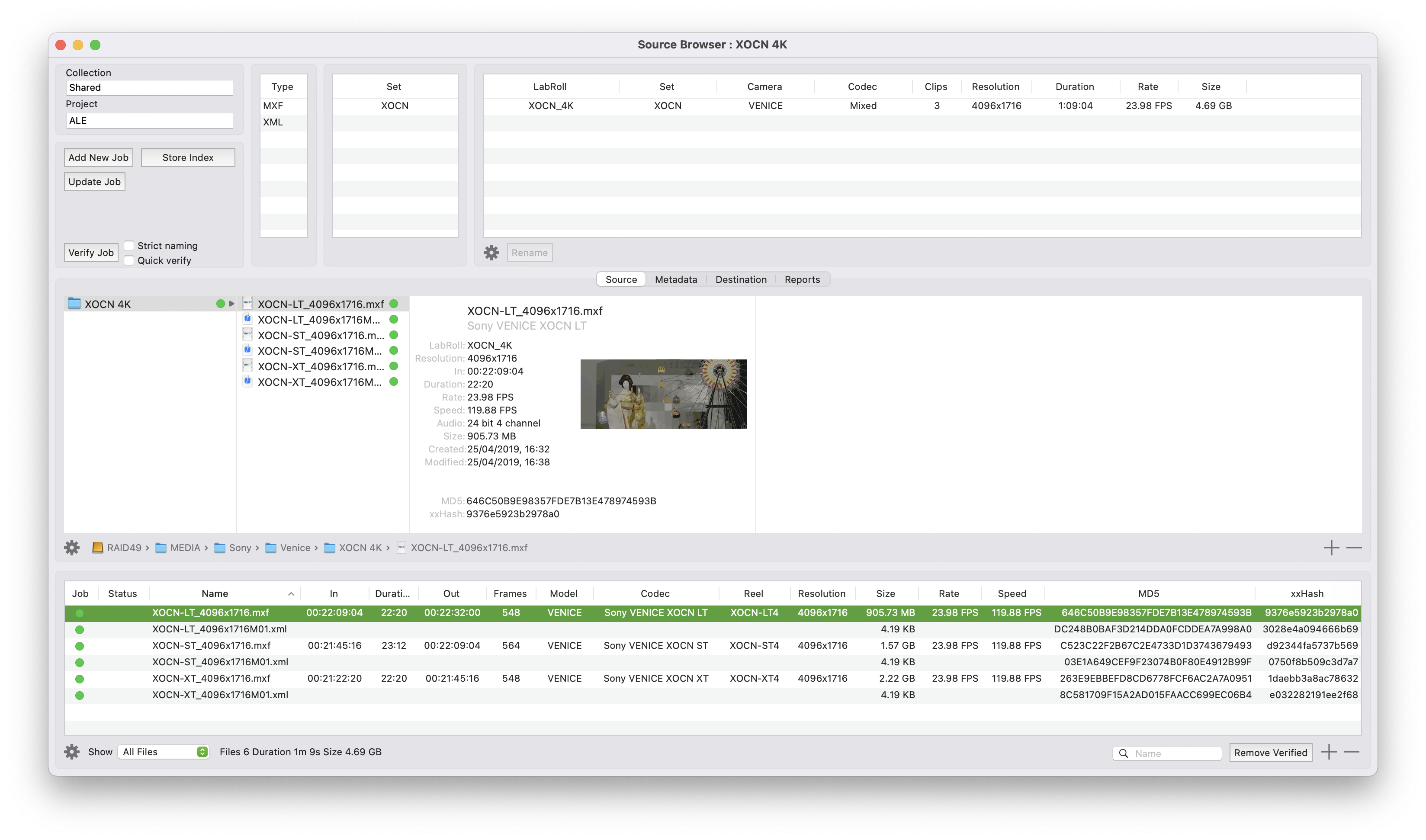Click the XOCN 4K folder in path bar

pyautogui.click(x=353, y=547)
